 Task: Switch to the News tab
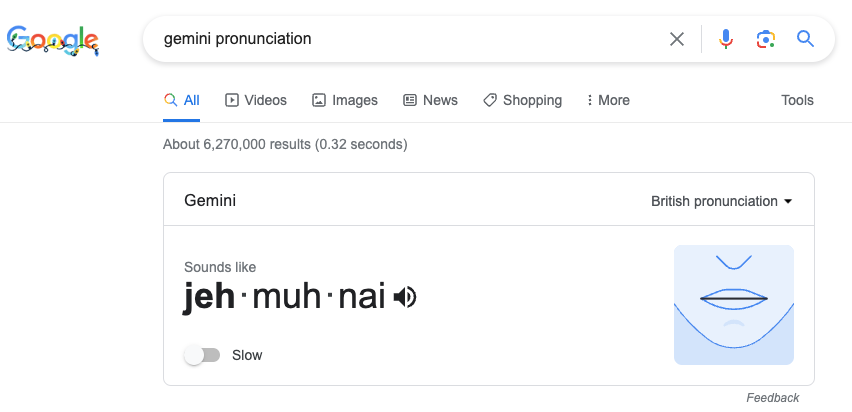(x=430, y=100)
